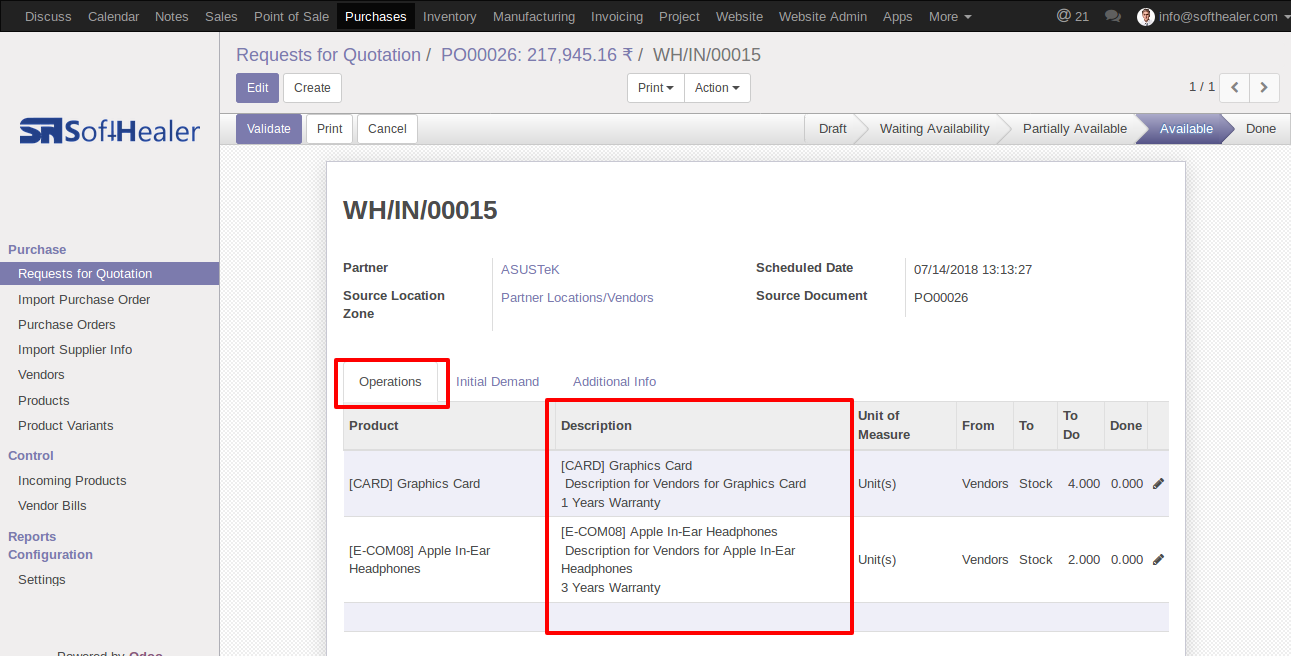Click the user avatar next to info@softhealer.com
Viewport: 1291px width, 656px height.
pos(1146,17)
